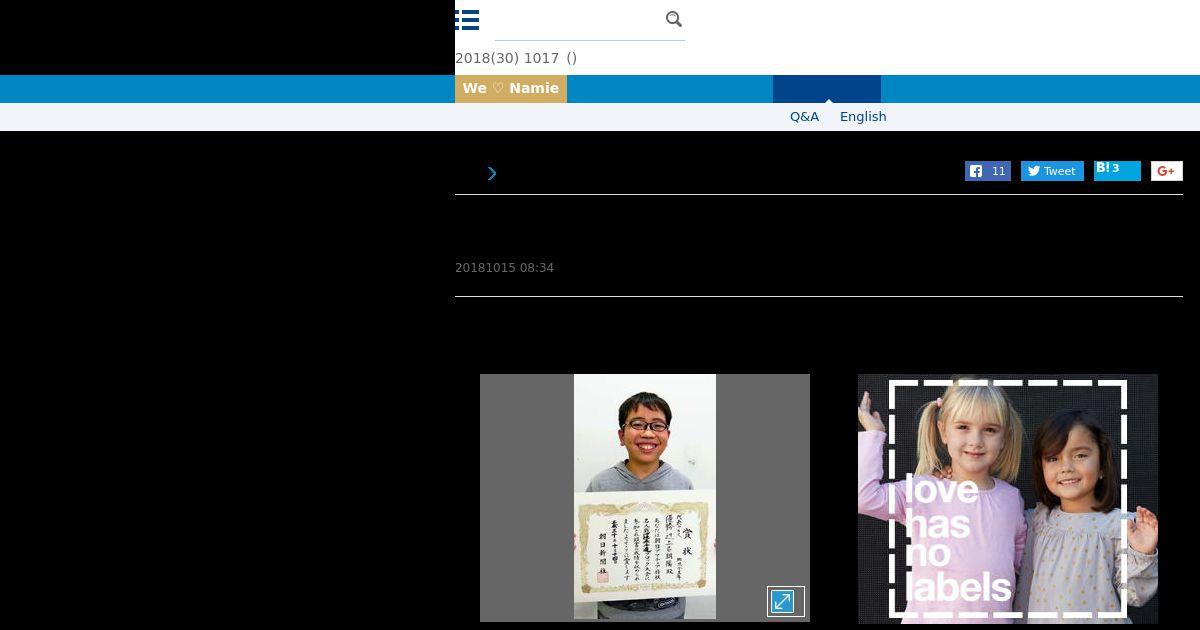The height and width of the screenshot is (630, 1200).
Task: Tweet this article
Action: pos(1052,171)
